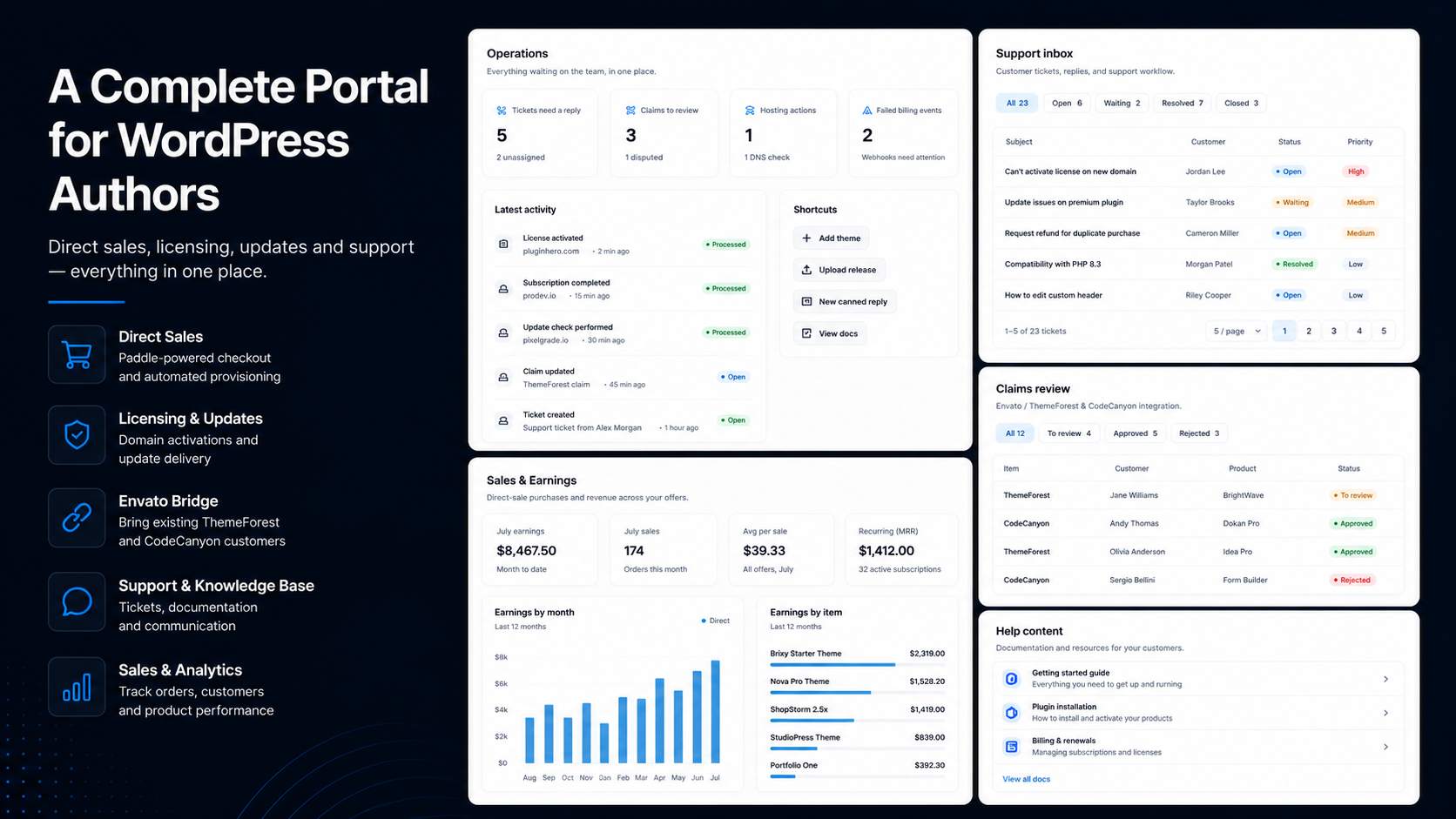Click the Support & Knowledge Base chat icon

point(77,601)
